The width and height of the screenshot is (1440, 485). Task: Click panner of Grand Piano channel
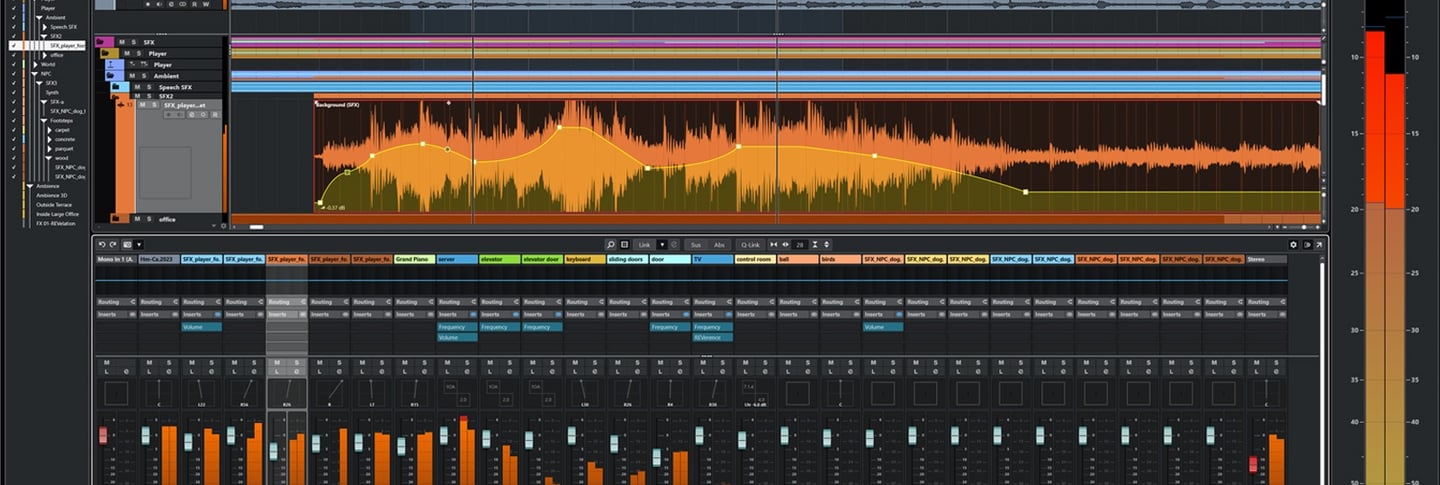pyautogui.click(x=414, y=391)
